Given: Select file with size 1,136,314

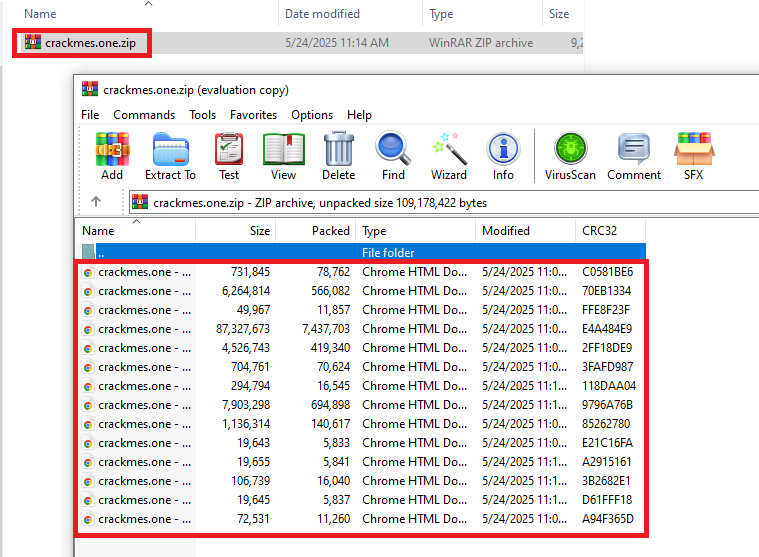Looking at the screenshot, I should tap(361, 424).
